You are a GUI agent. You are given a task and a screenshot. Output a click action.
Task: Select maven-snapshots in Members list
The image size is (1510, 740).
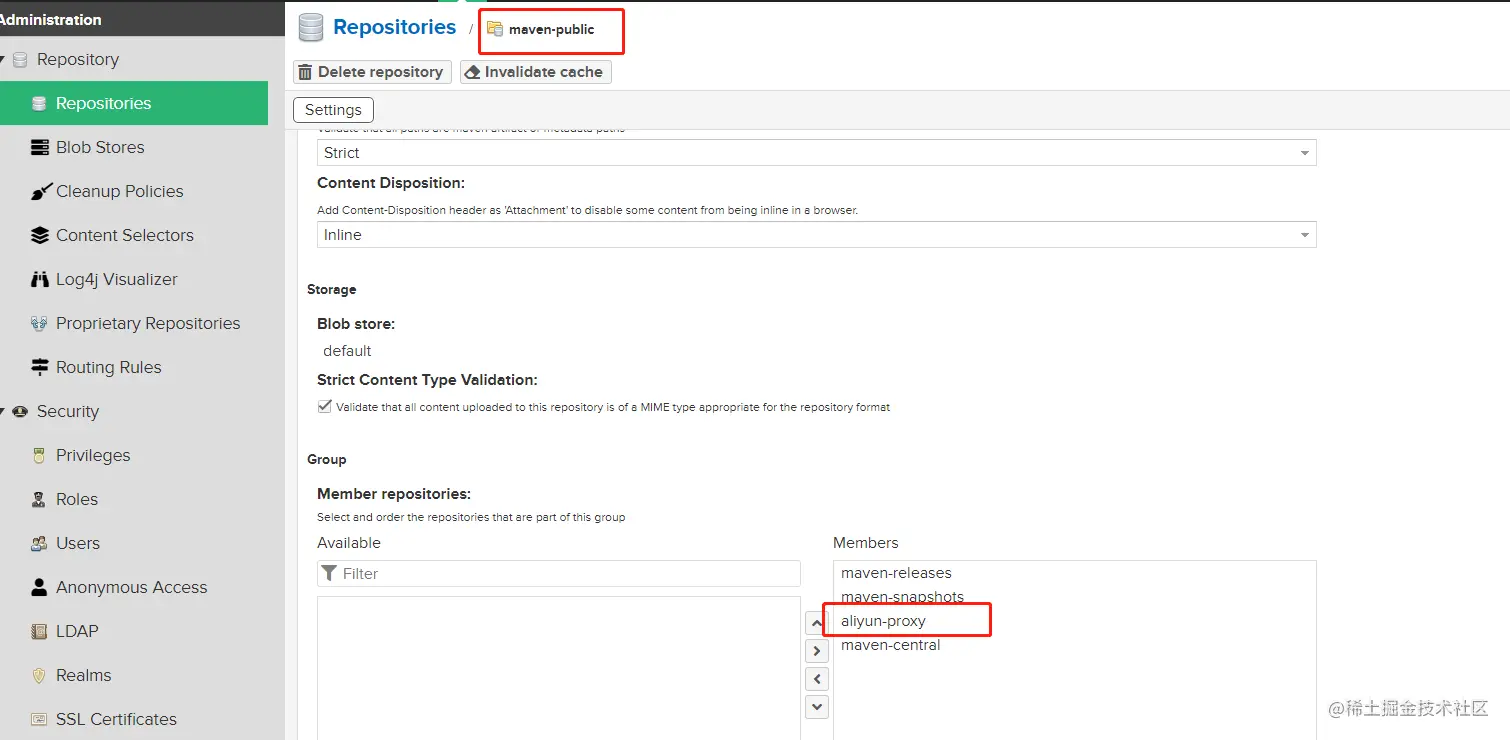902,597
